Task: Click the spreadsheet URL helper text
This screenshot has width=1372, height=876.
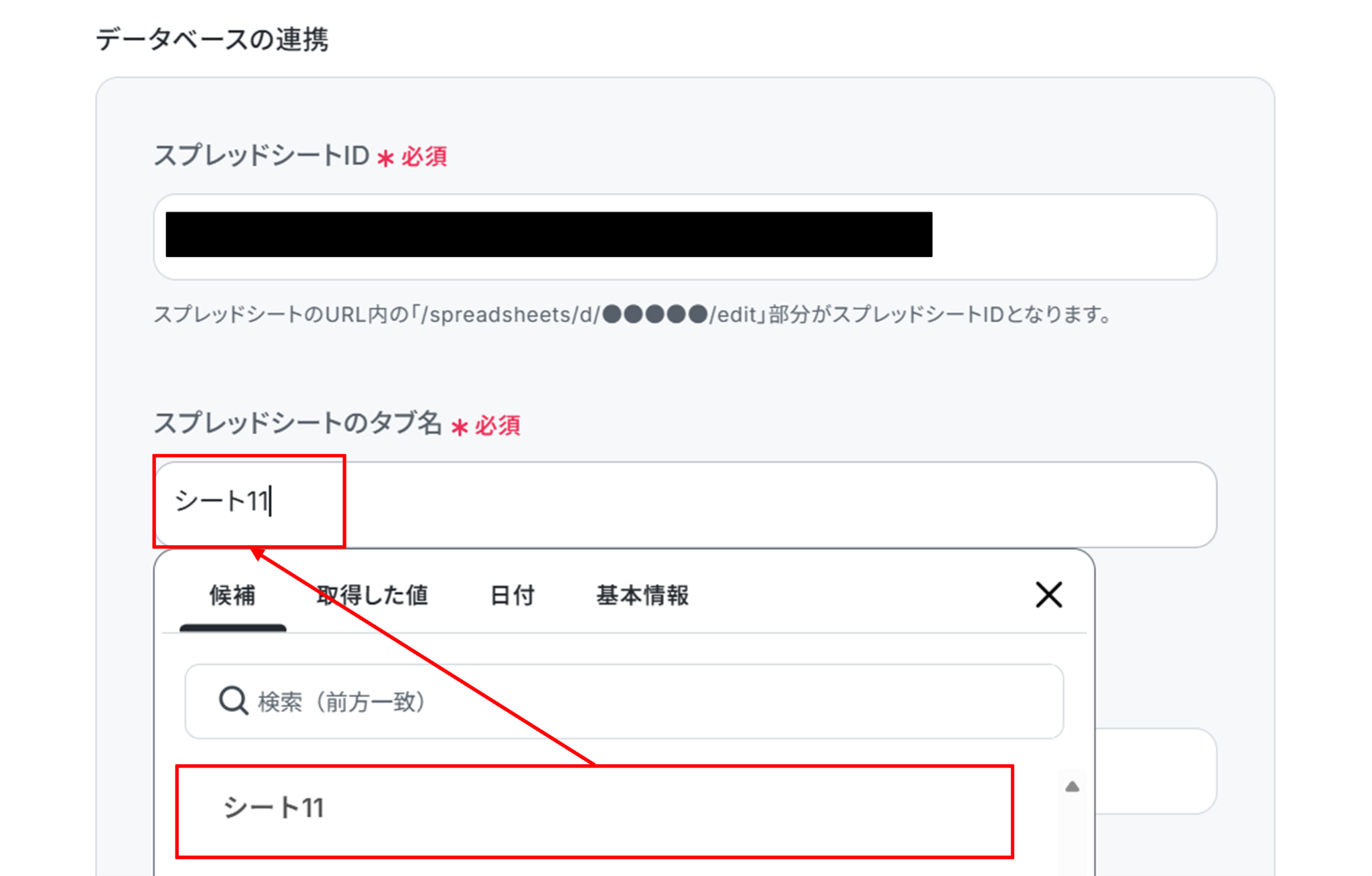Action: pos(632,315)
